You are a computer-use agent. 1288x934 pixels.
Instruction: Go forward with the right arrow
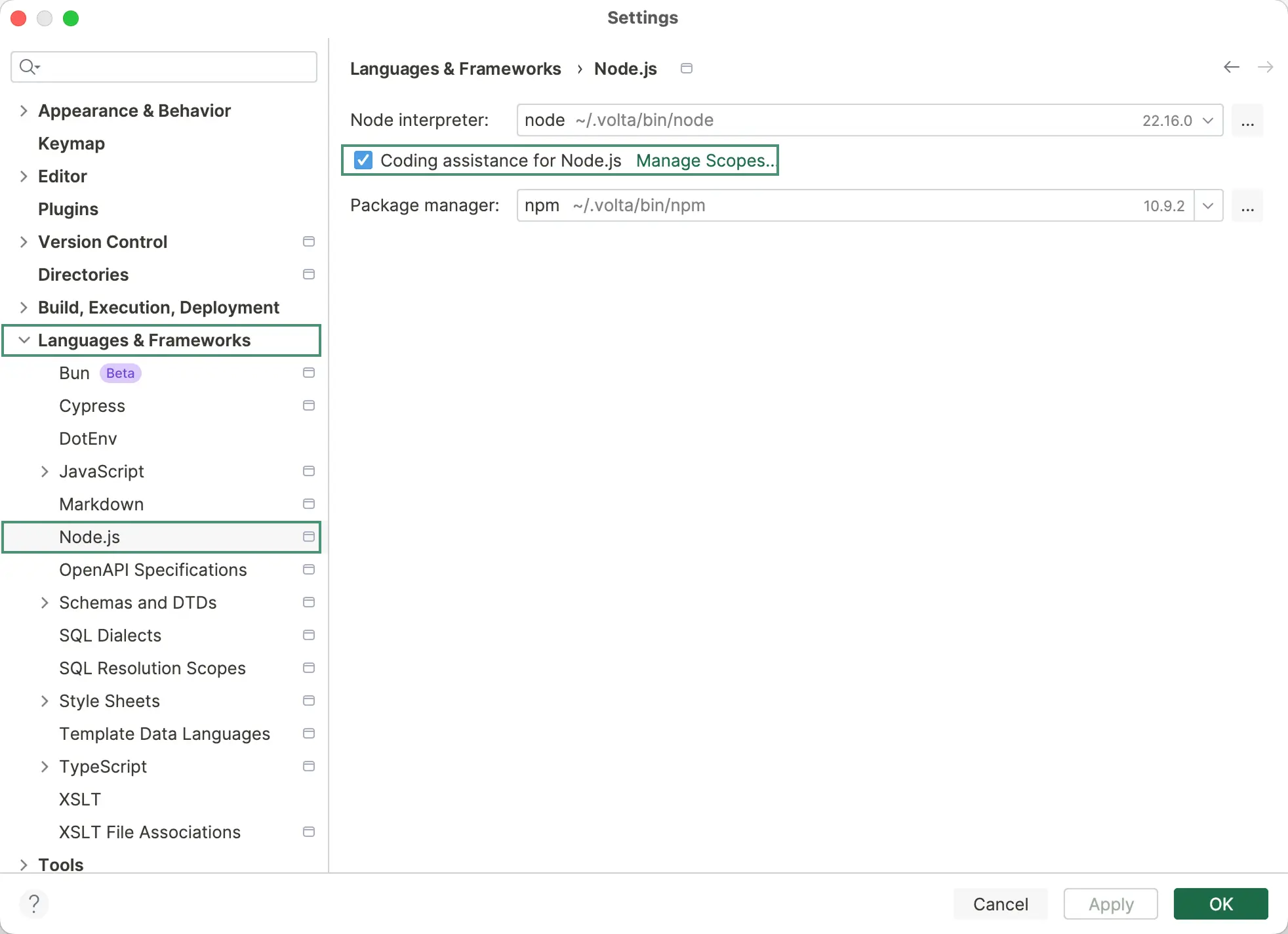[1266, 67]
